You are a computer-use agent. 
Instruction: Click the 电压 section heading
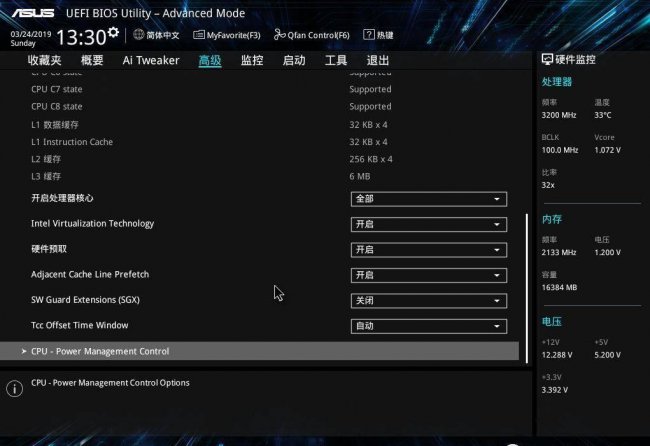click(552, 322)
